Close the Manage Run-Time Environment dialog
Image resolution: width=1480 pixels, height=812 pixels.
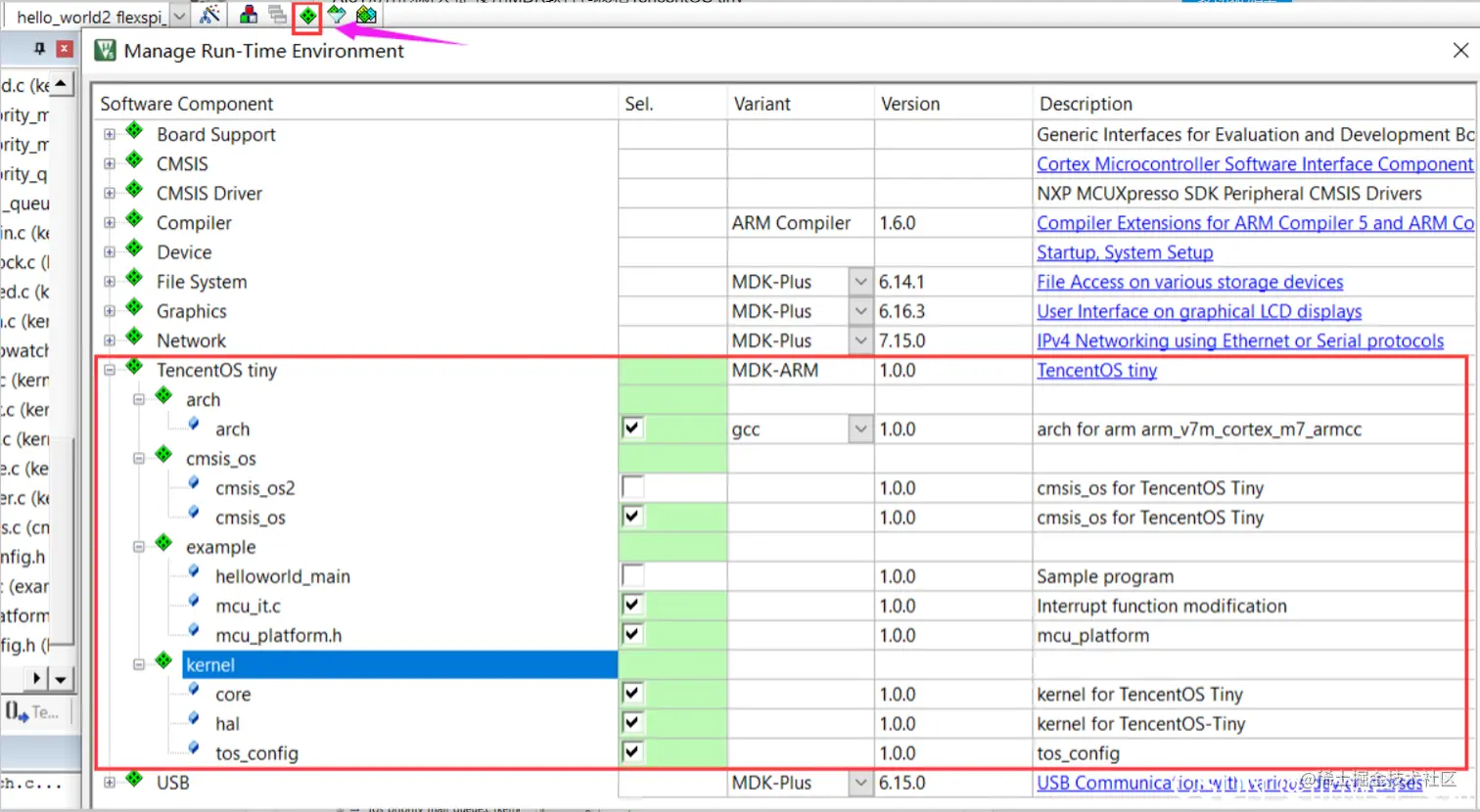(1460, 50)
